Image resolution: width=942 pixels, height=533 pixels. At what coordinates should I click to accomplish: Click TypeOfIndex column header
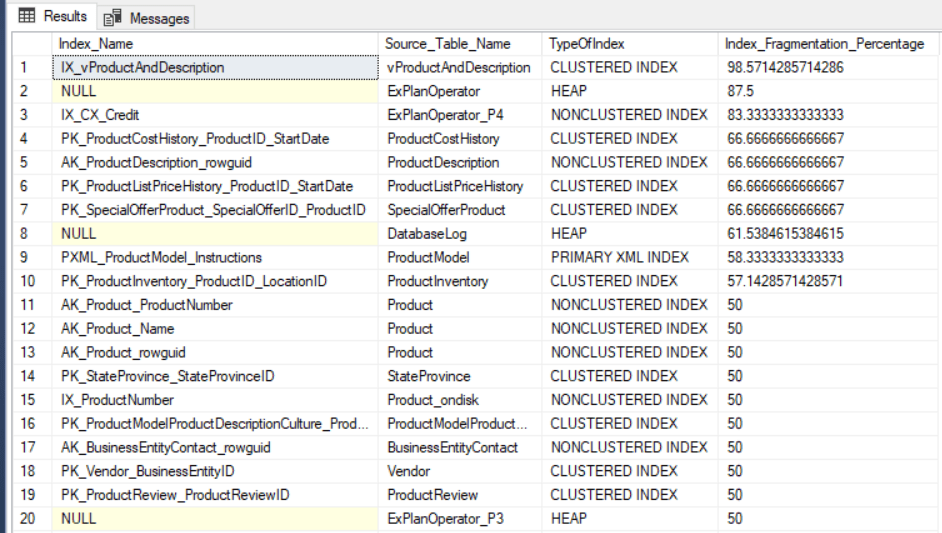coord(630,44)
